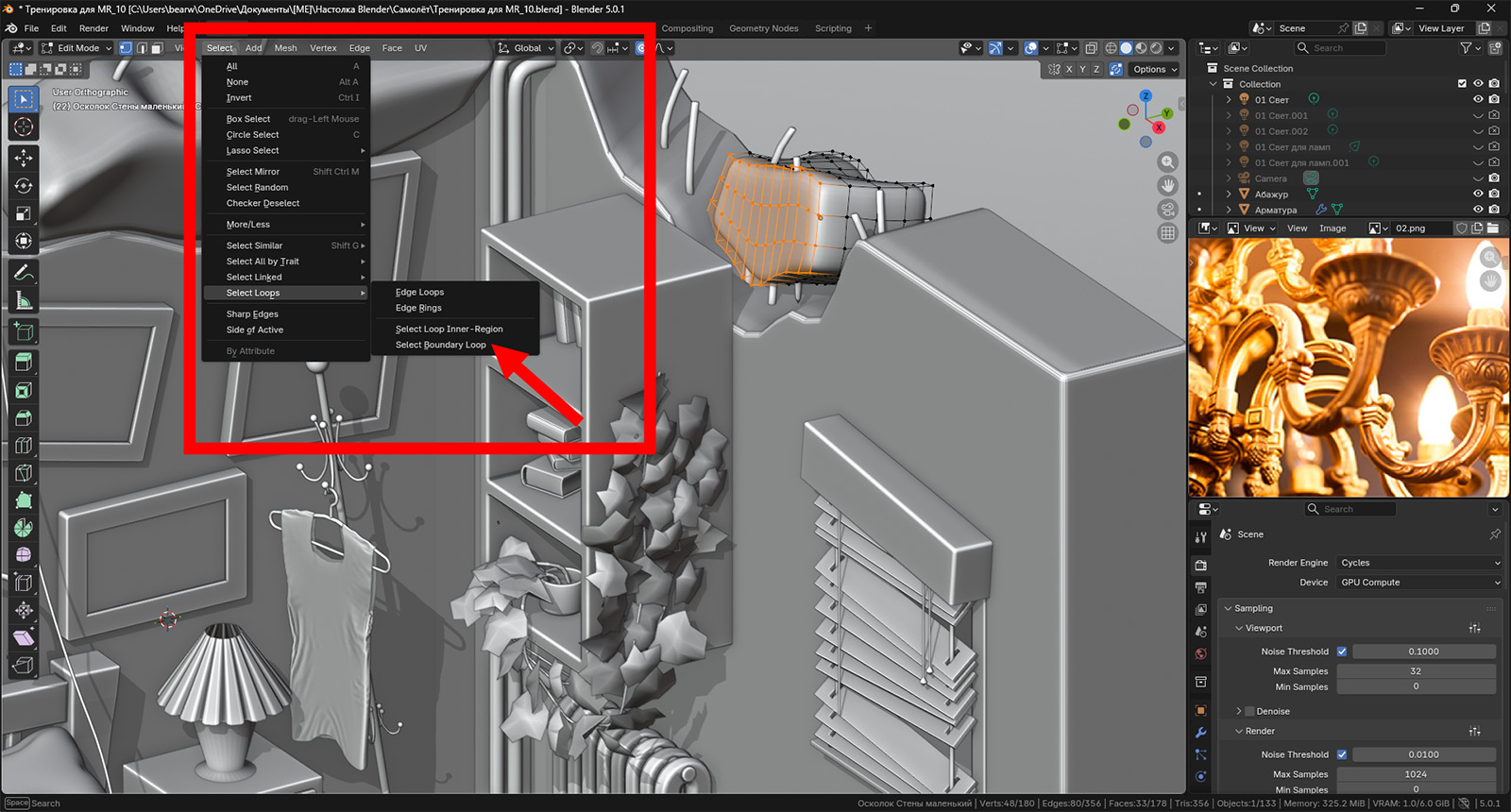Select the Loop Cut tool
1511x812 pixels.
click(24, 445)
